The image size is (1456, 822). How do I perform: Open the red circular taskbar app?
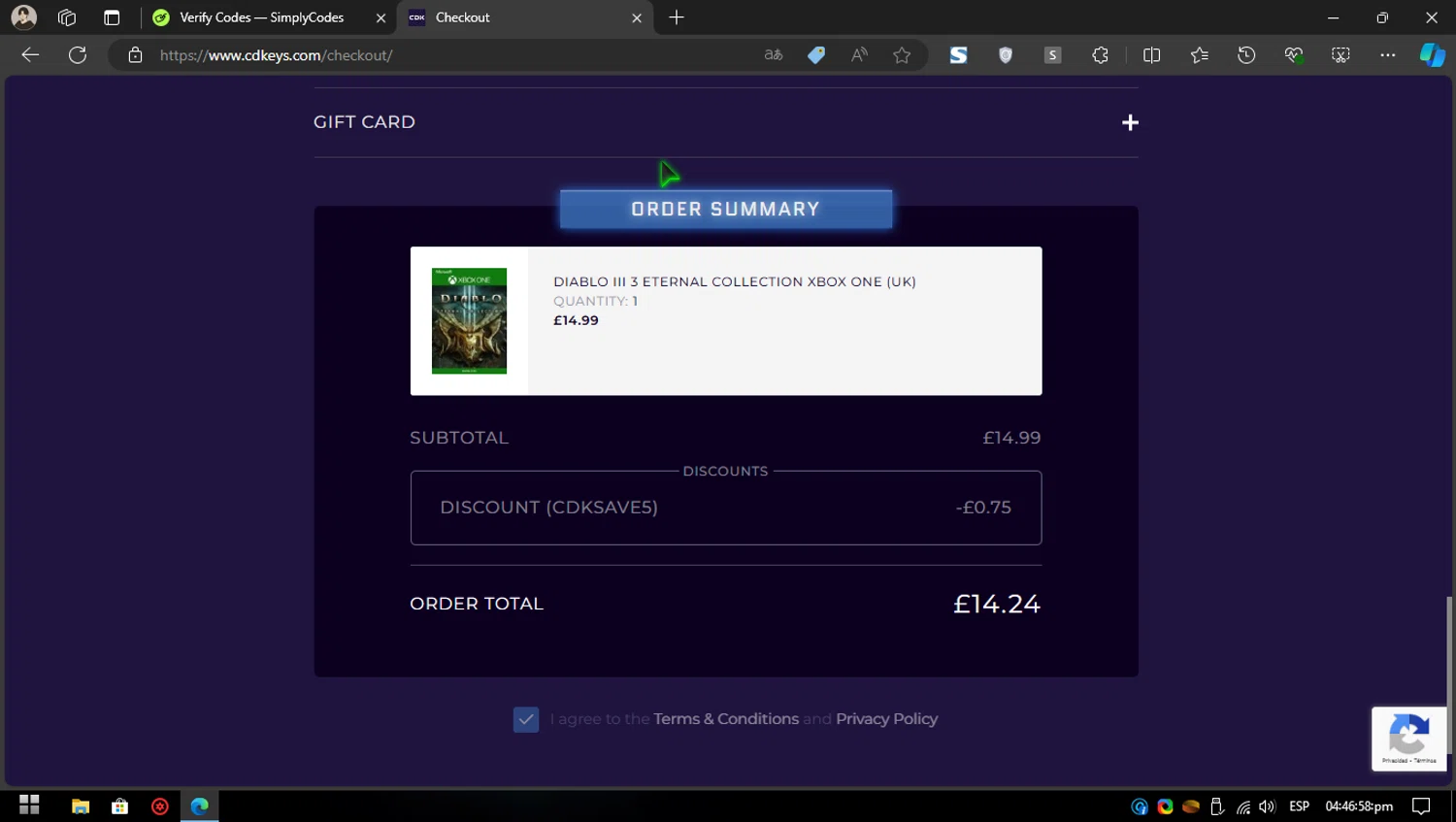tap(160, 806)
